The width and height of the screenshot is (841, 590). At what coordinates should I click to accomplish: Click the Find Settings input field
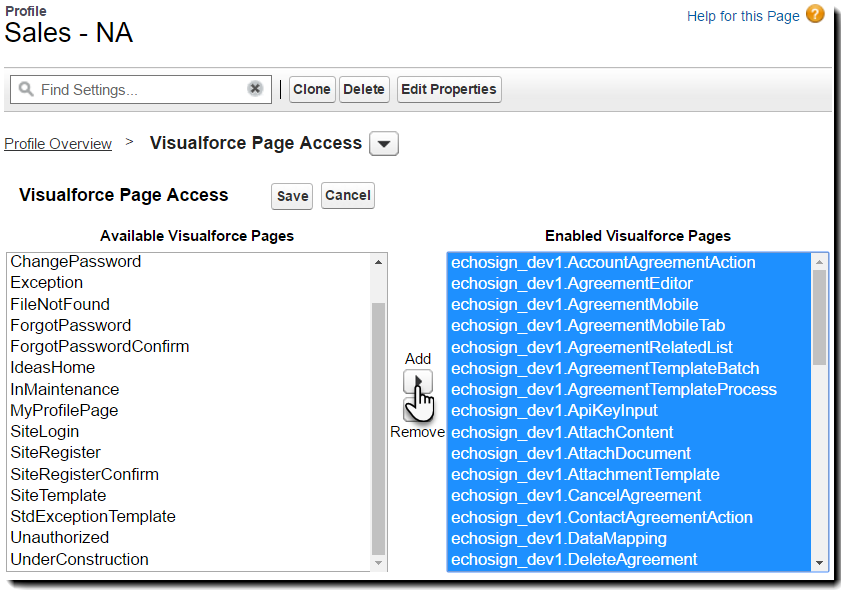click(x=140, y=89)
